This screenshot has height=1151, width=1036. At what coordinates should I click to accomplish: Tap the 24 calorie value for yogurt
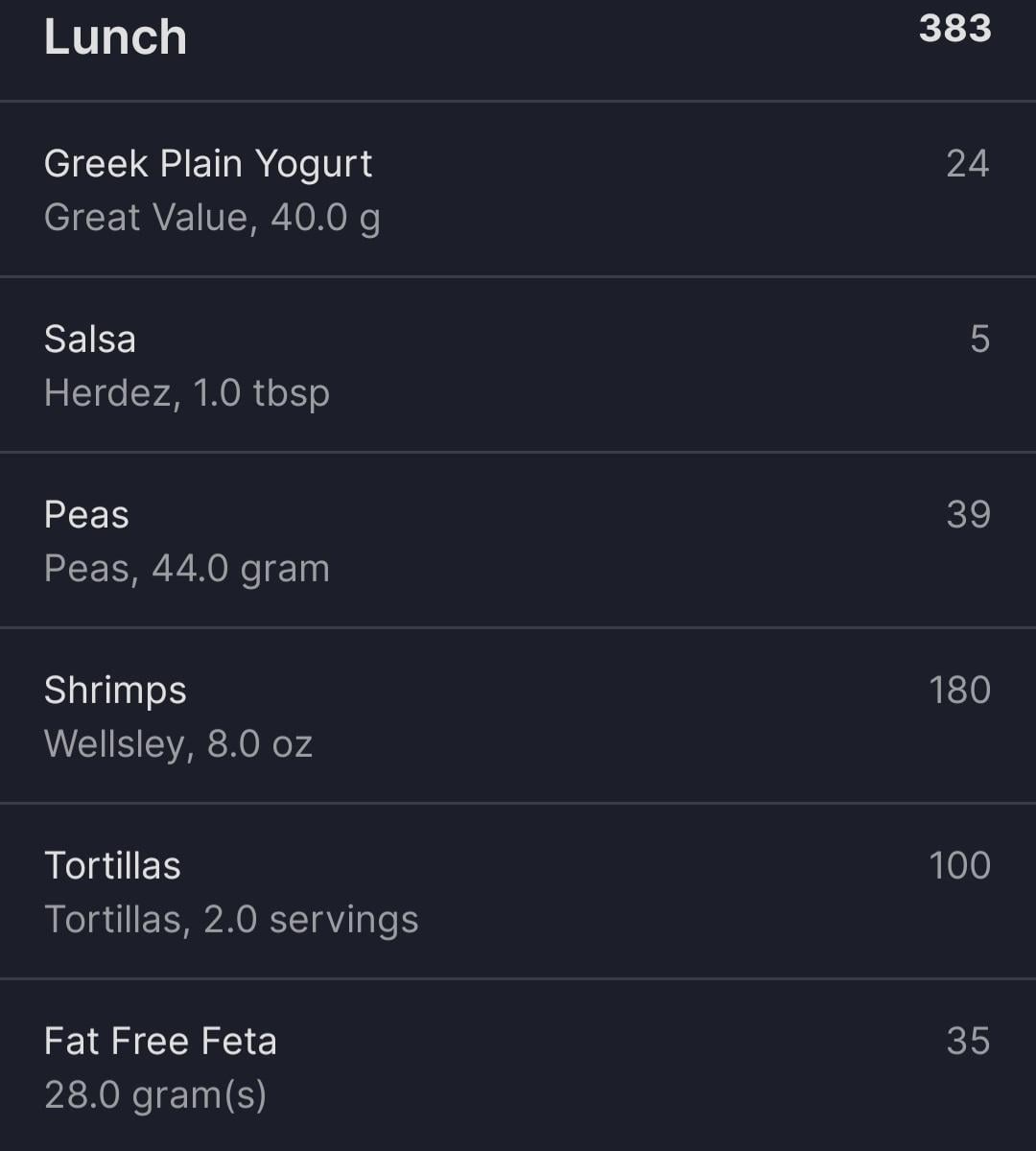967,164
